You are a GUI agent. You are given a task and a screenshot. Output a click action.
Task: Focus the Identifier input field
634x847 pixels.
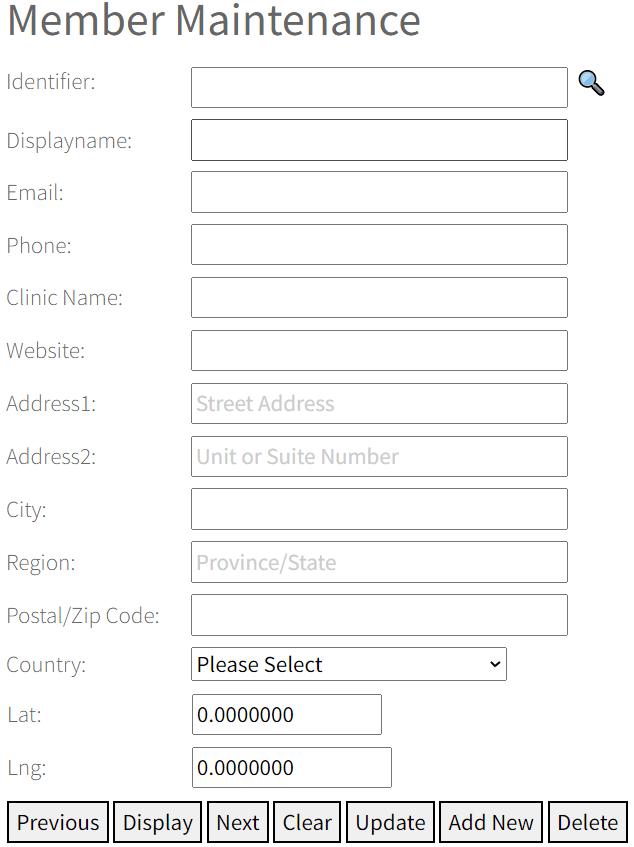click(x=379, y=88)
